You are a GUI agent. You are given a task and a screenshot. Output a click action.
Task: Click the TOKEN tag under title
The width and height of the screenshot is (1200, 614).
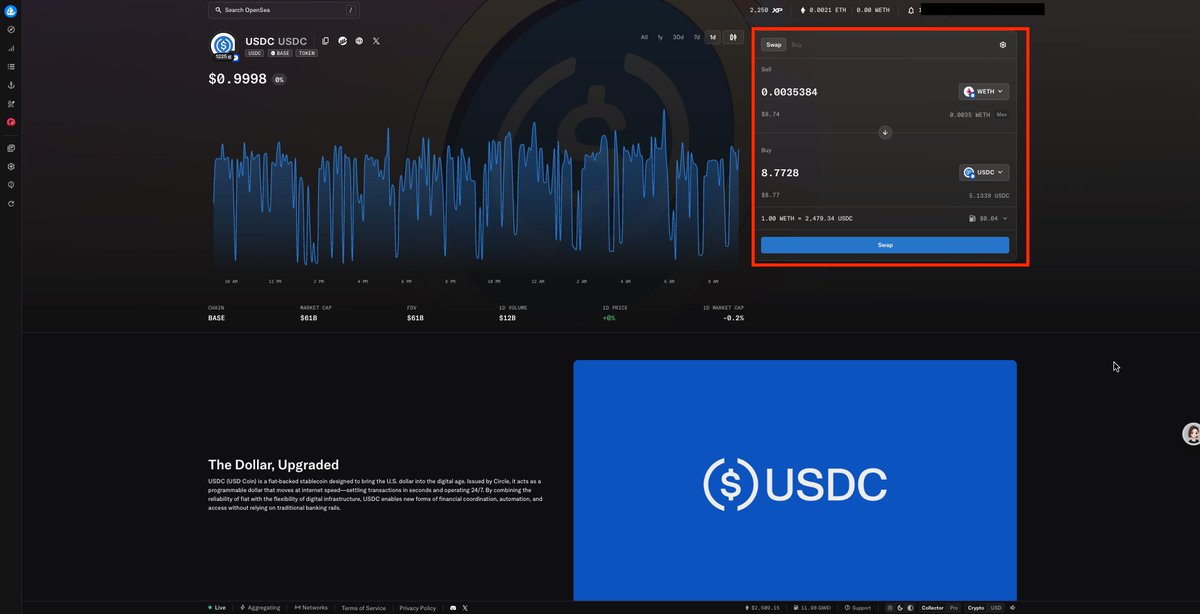point(306,53)
